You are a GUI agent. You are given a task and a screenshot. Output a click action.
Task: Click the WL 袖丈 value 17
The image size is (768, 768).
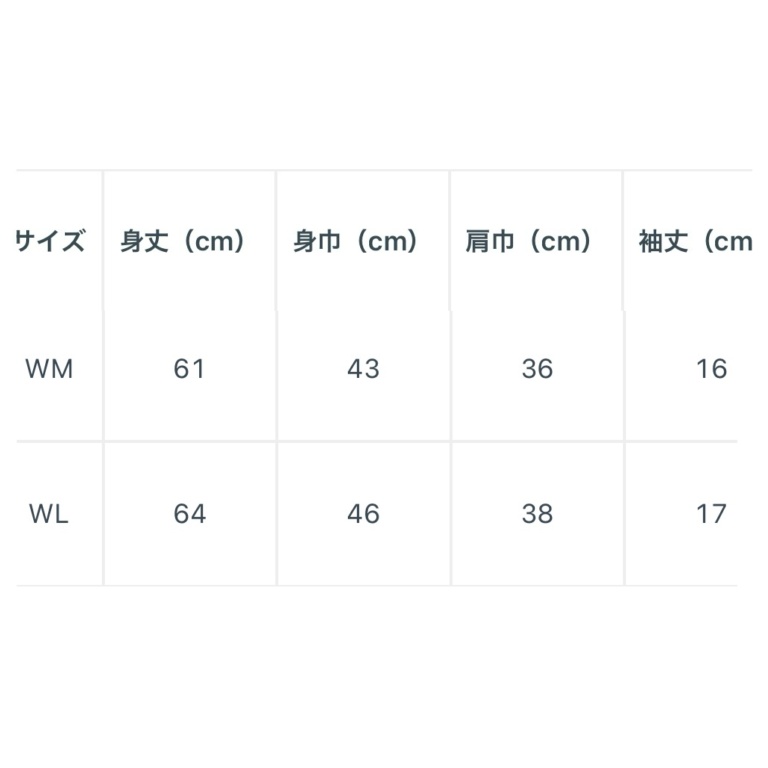point(711,514)
